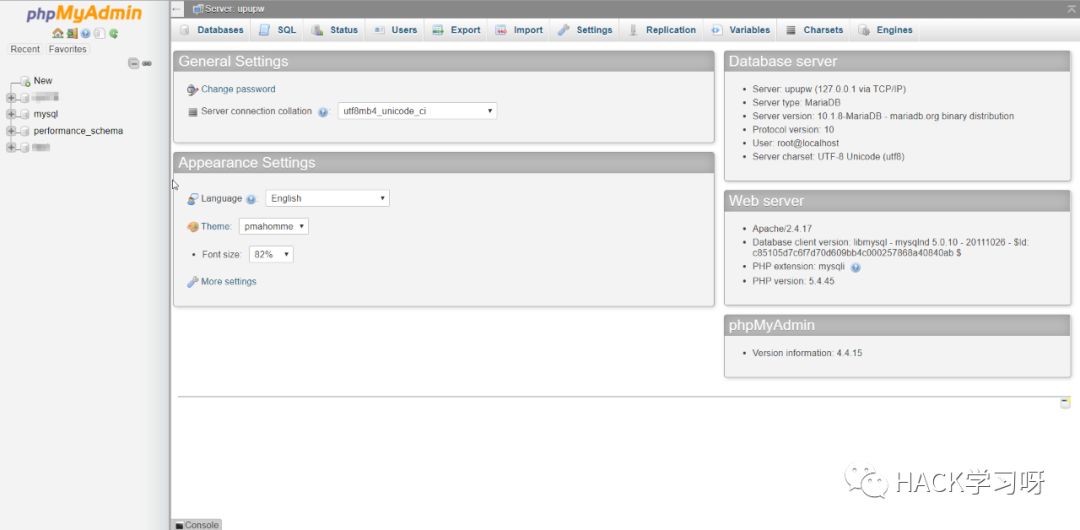Select New in the database tree

[x=43, y=81]
